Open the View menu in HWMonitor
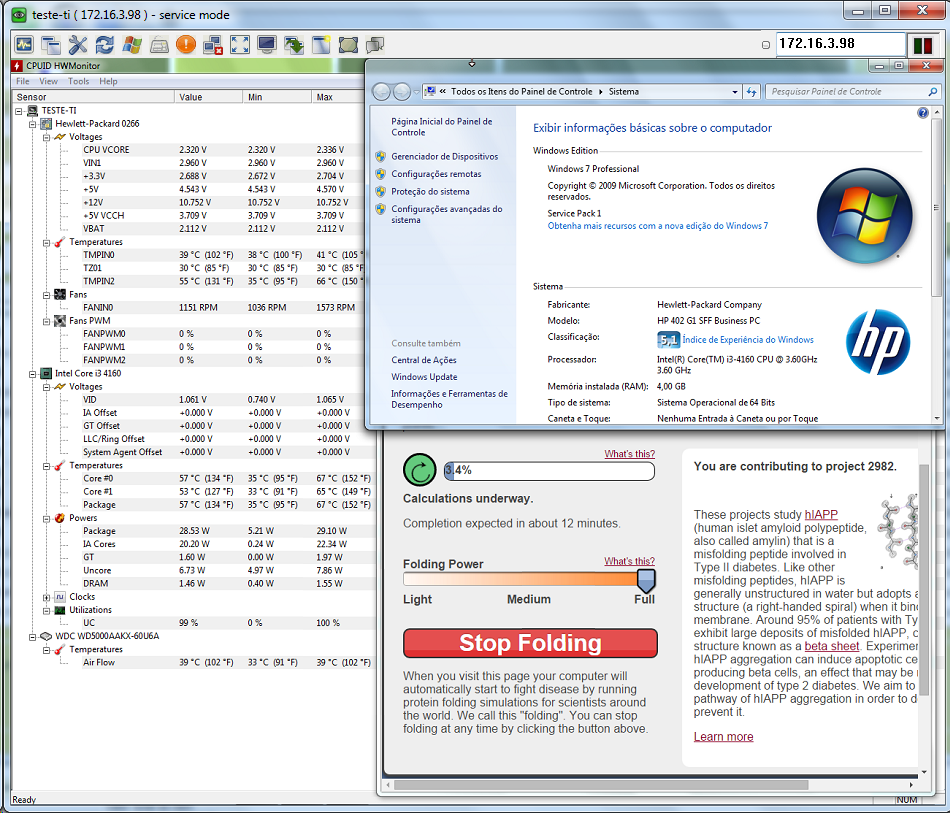This screenshot has height=813, width=950. point(48,81)
